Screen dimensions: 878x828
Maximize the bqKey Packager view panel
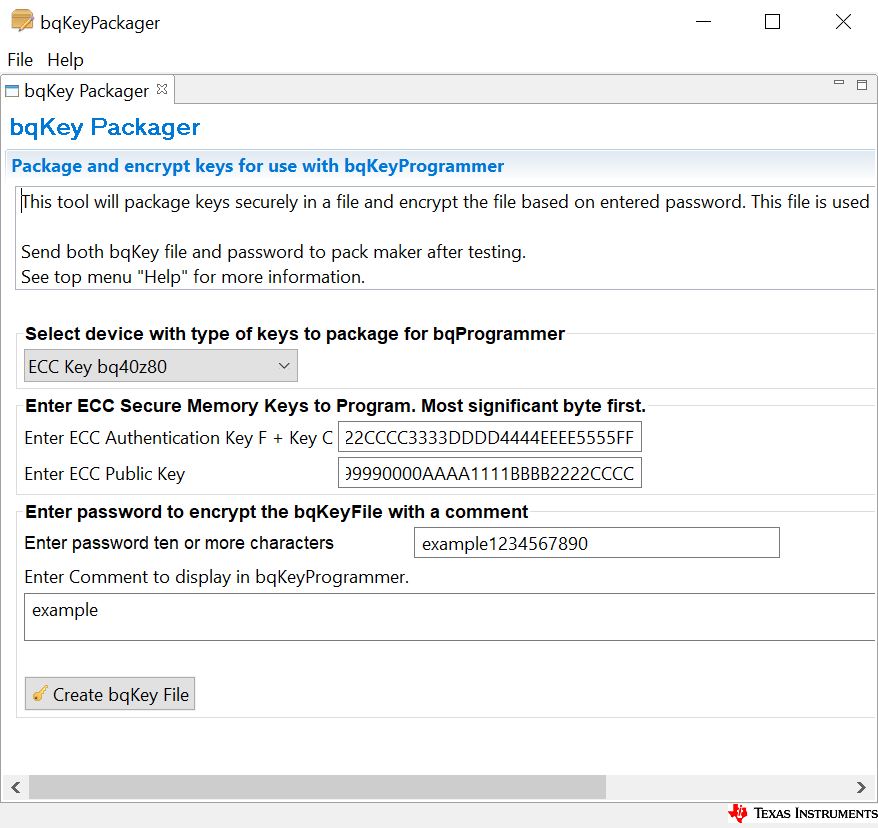(x=861, y=86)
